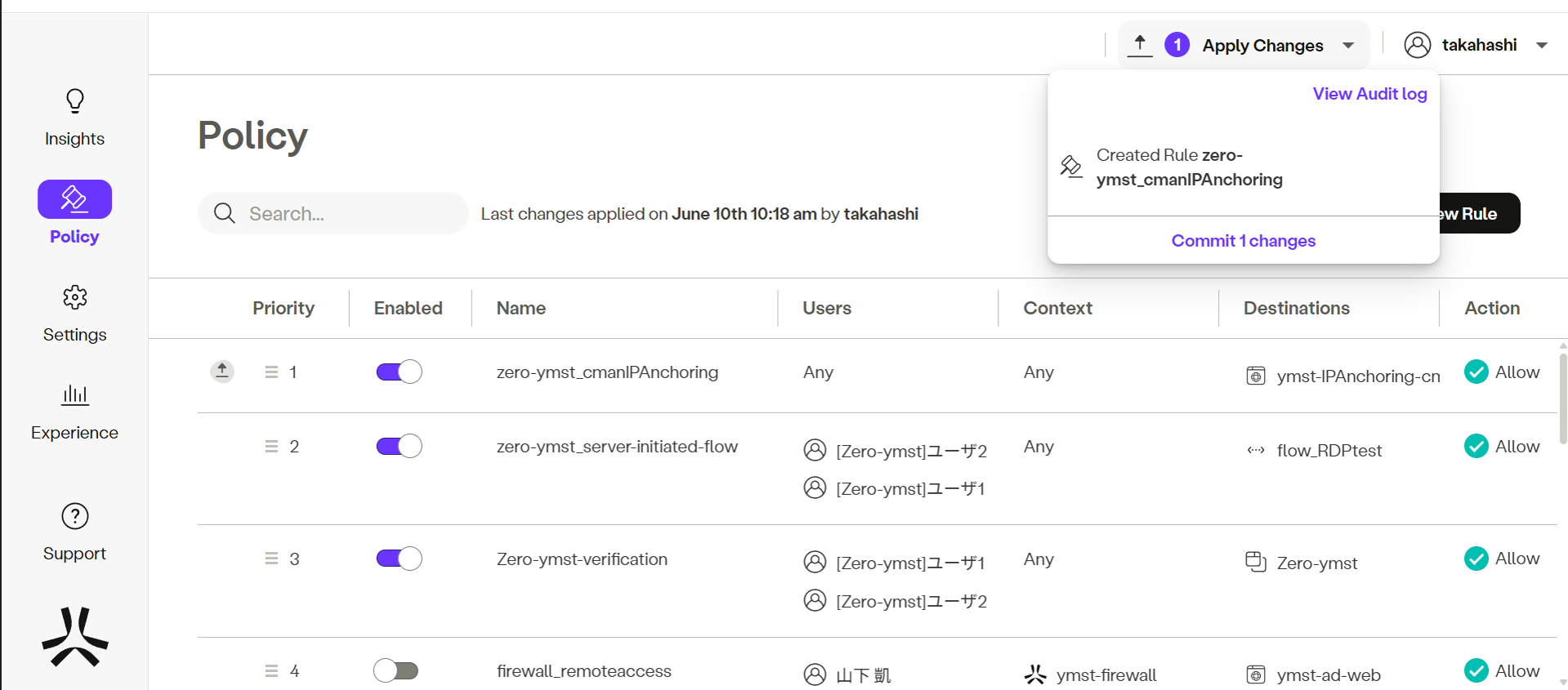
Task: Click the Destinations column header
Action: (1296, 308)
